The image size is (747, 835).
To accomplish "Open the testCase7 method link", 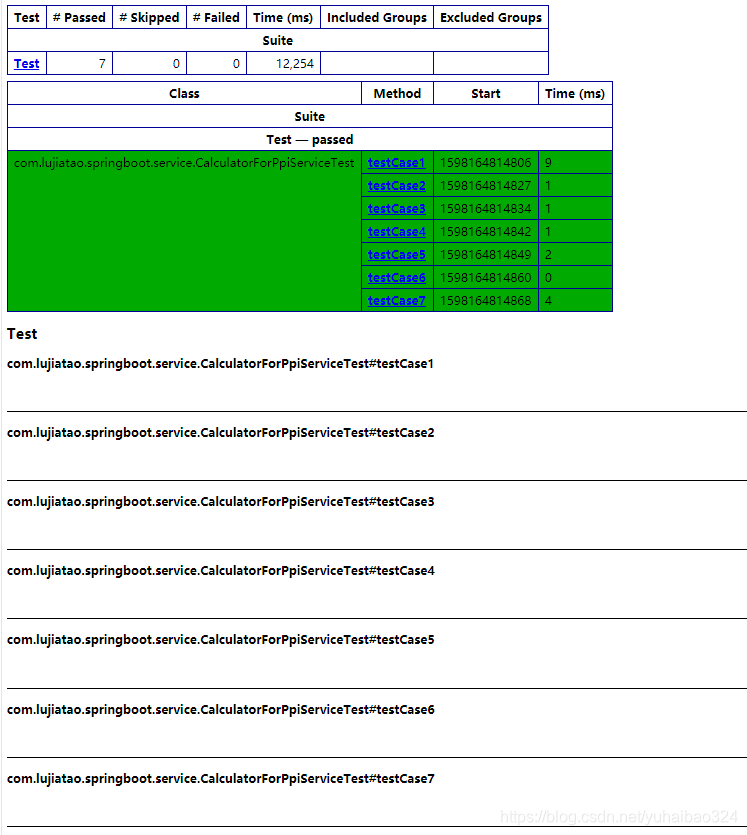I will coord(397,300).
